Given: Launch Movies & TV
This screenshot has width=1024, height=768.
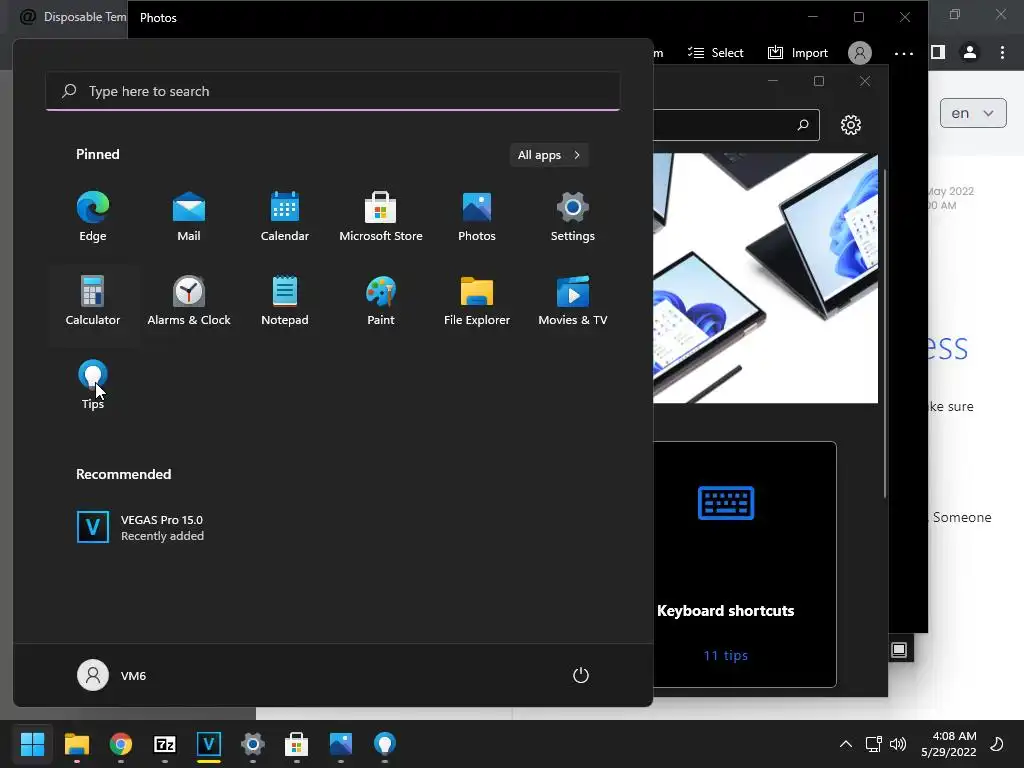Looking at the screenshot, I should pos(573,301).
